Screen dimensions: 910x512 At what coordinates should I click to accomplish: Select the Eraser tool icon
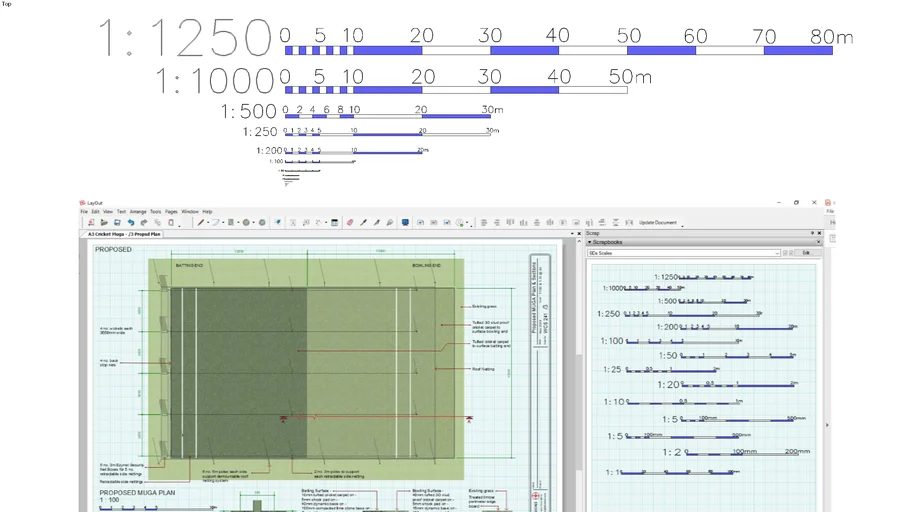[x=350, y=223]
